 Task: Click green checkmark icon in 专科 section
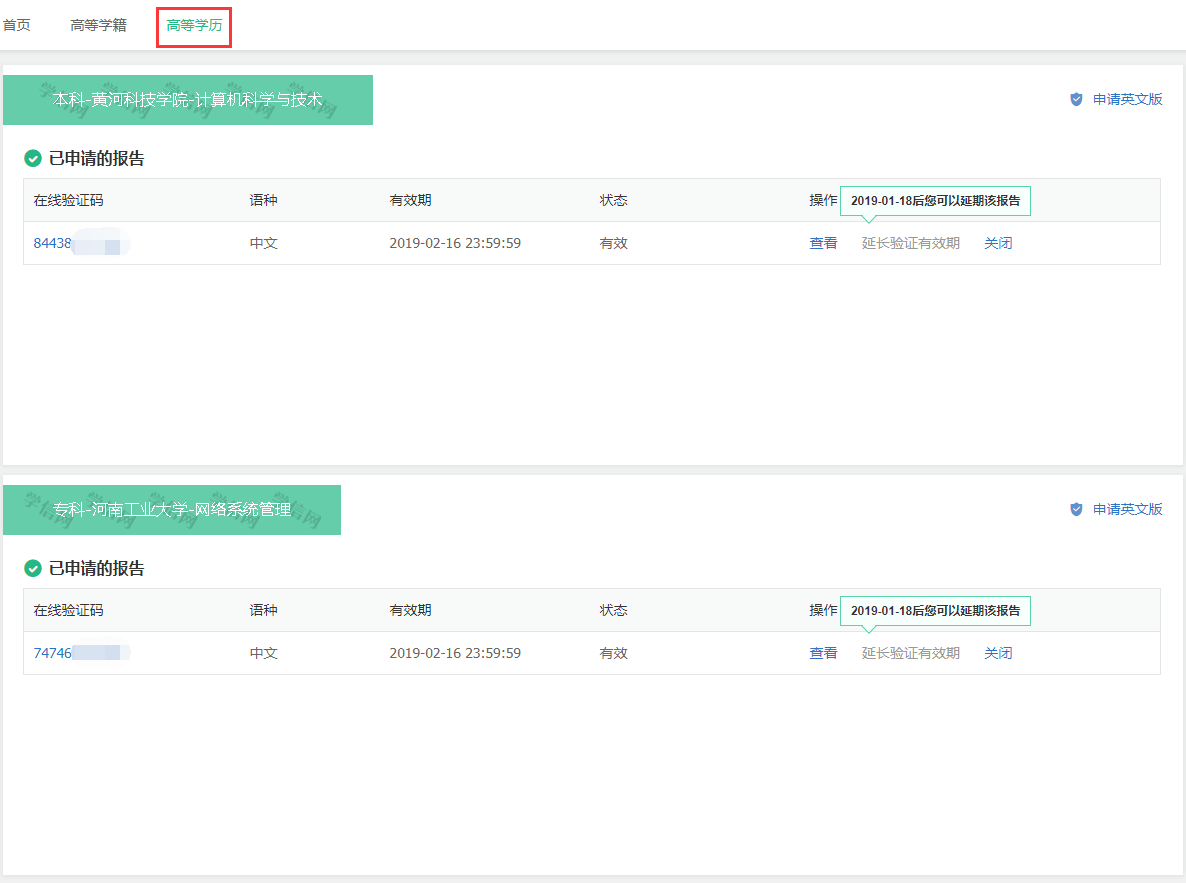(33, 568)
